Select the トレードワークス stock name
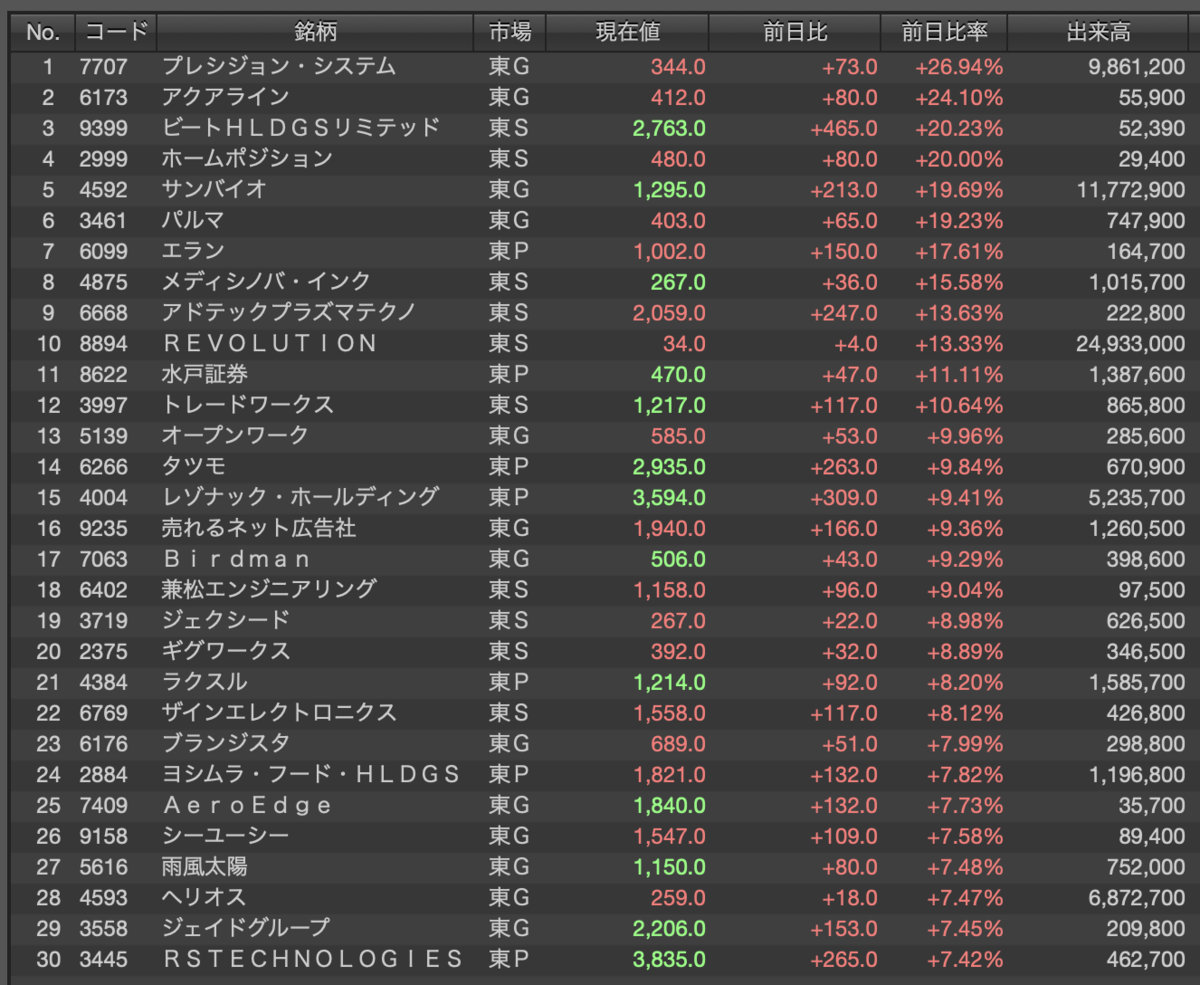Viewport: 1200px width, 985px height. (248, 405)
